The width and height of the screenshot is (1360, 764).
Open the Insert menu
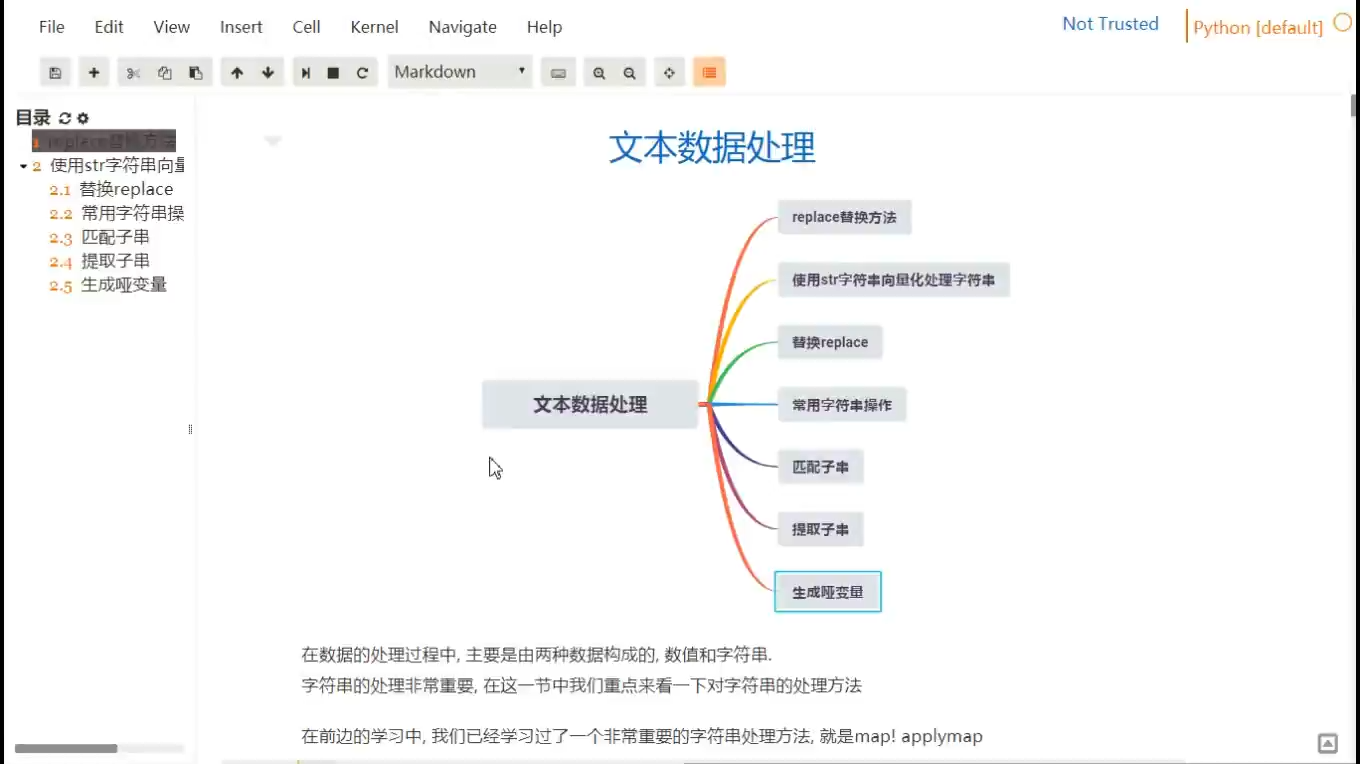point(241,27)
